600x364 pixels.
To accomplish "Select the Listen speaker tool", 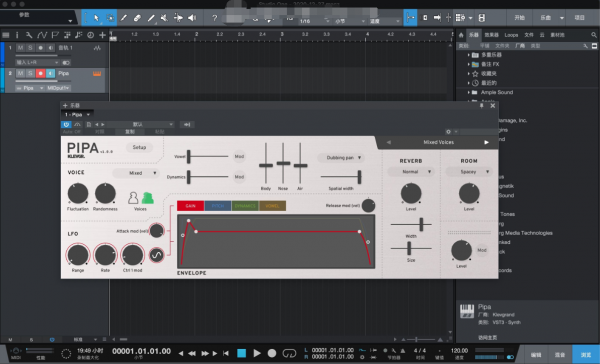I will 192,18.
